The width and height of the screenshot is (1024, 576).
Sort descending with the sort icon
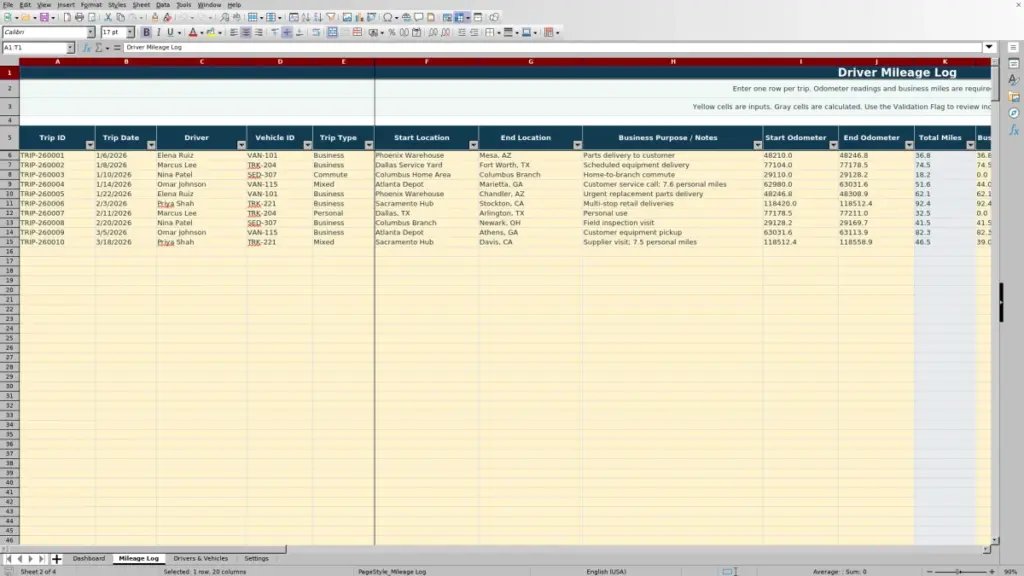click(x=318, y=18)
